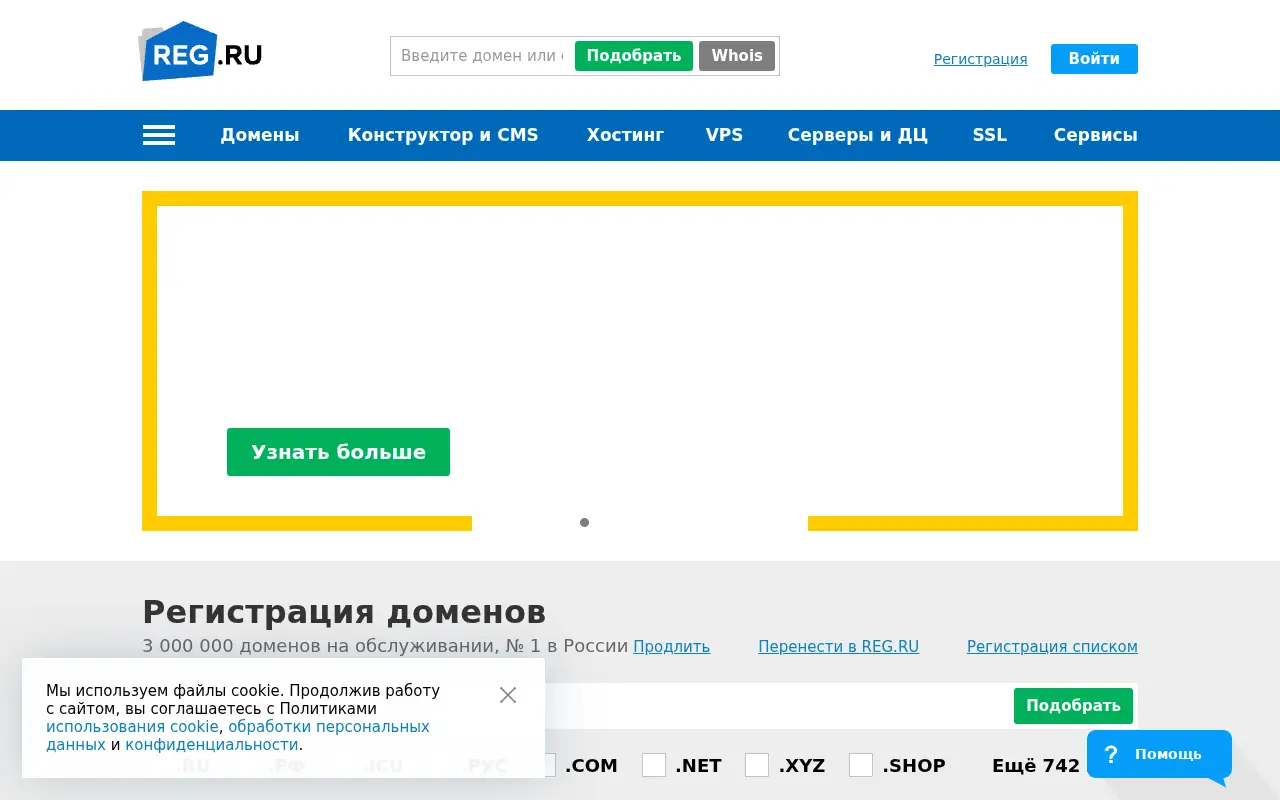This screenshot has height=800, width=1280.
Task: Close the cookie notice
Action: point(508,695)
